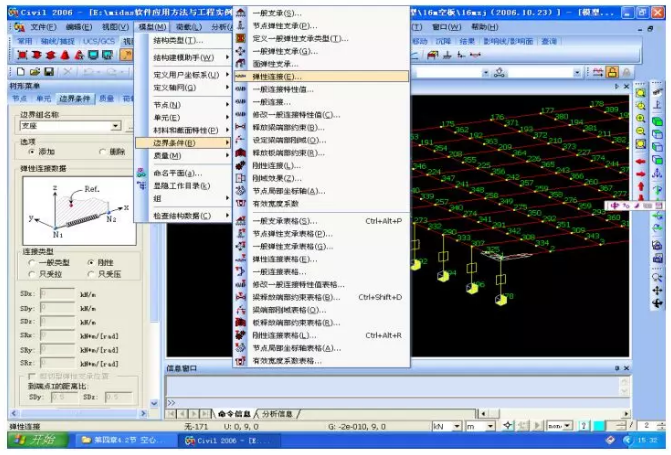Switch to 分析信息 tab in message window
This screenshot has height=455, width=671.
pyautogui.click(x=277, y=413)
